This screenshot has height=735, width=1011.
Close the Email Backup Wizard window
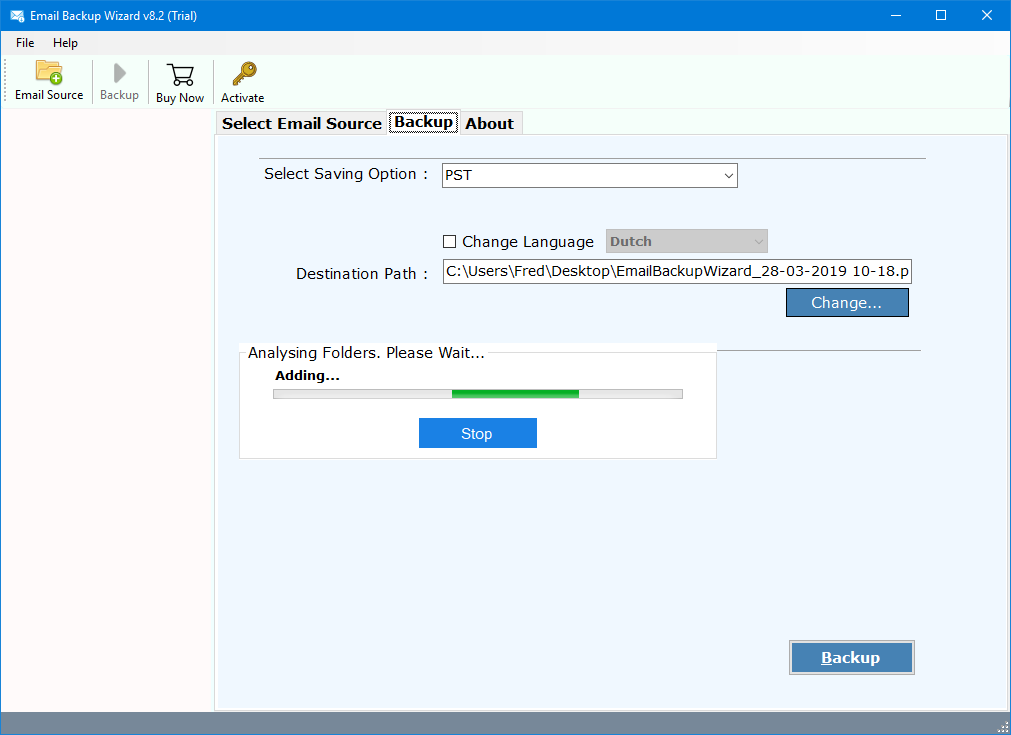(986, 15)
